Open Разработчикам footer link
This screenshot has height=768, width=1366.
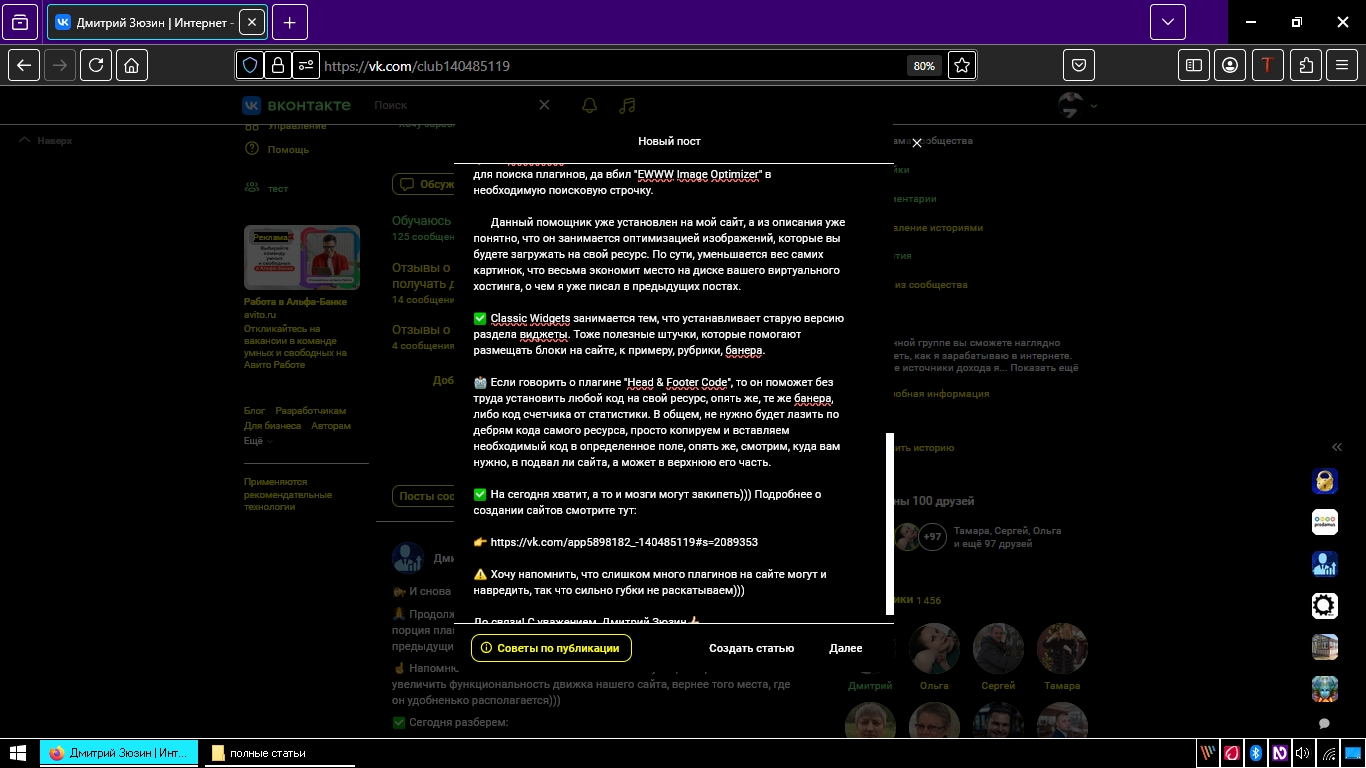coord(311,411)
